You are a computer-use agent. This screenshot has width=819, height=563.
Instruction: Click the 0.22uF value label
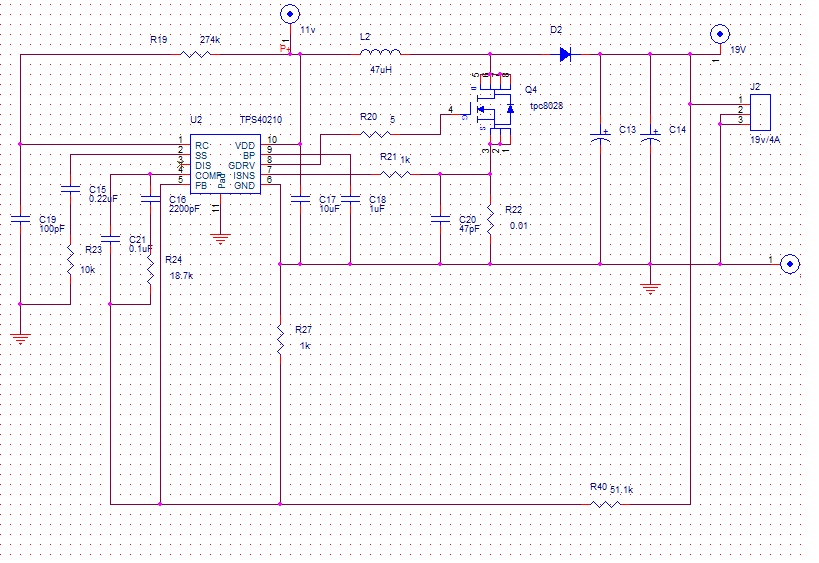pyautogui.click(x=103, y=198)
